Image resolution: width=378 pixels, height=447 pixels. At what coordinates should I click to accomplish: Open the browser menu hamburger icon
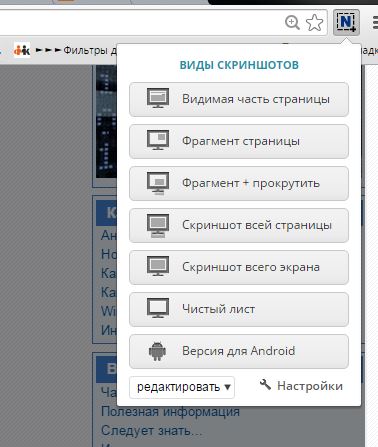point(375,23)
